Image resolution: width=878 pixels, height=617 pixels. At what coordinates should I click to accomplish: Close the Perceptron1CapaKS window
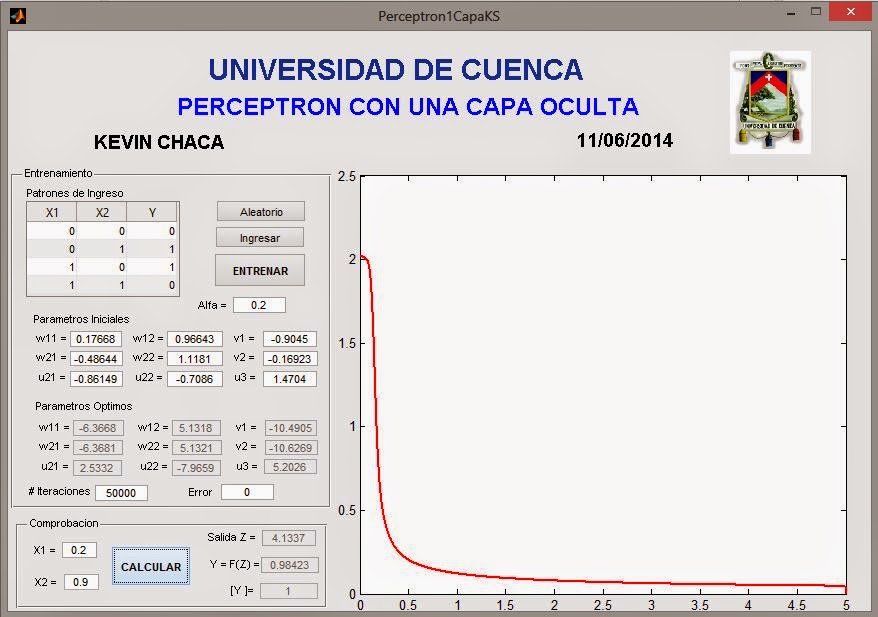[851, 11]
